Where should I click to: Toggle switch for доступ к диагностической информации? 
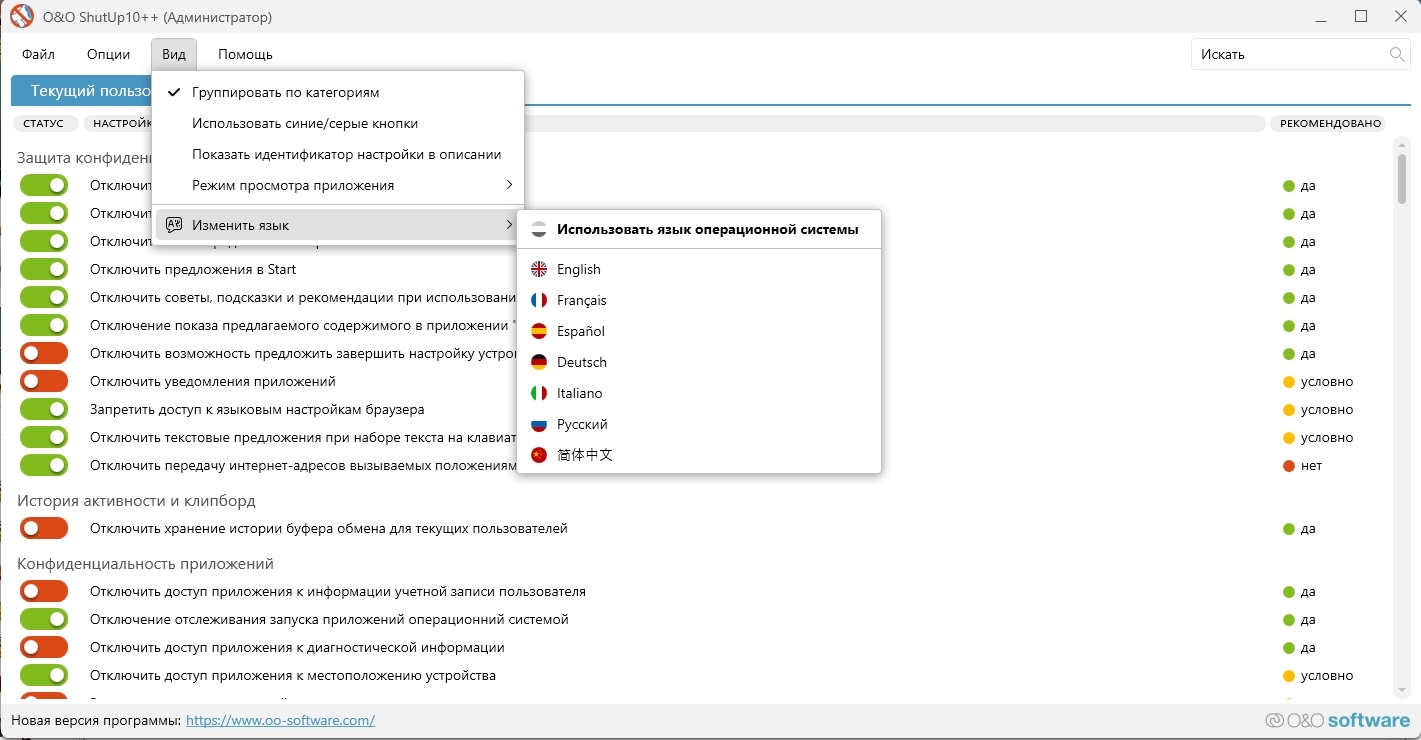tap(44, 647)
